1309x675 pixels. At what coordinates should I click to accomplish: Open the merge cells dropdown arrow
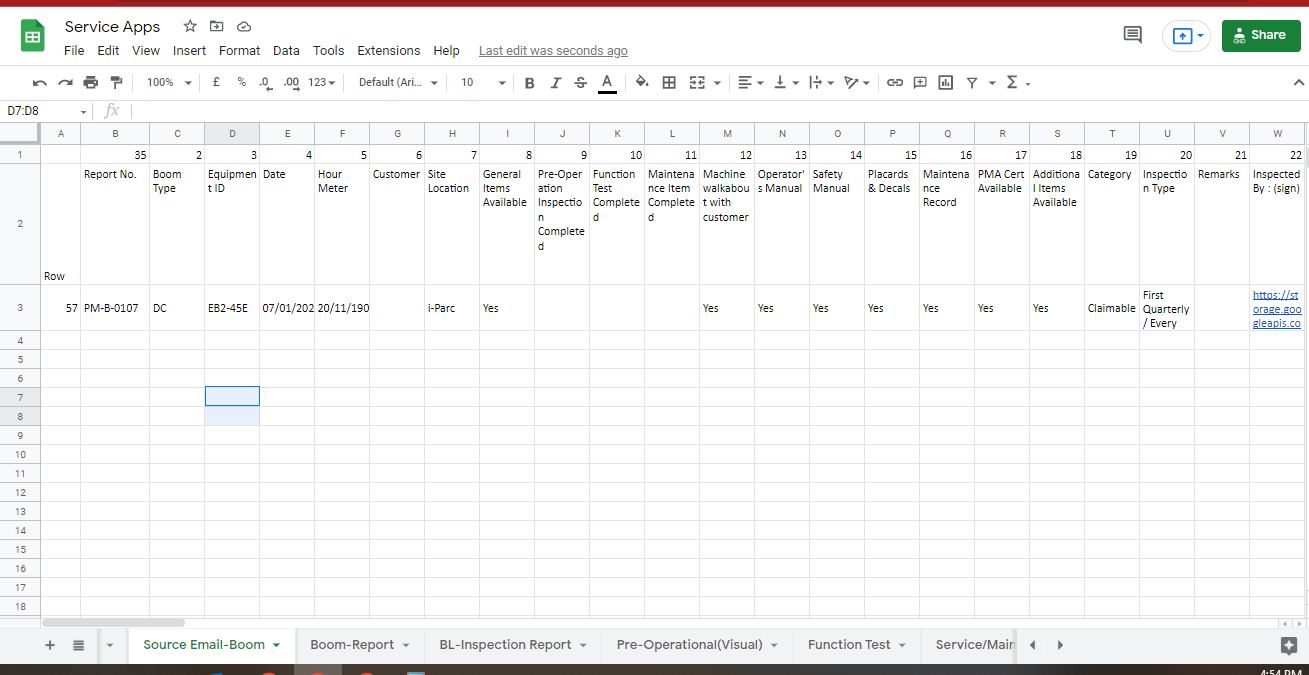click(717, 84)
